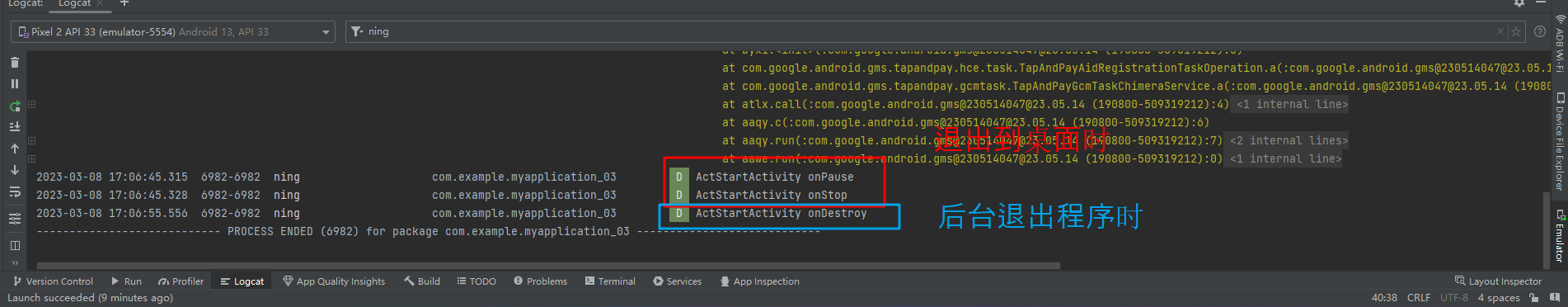Favorite the current filter with star

[x=1515, y=31]
